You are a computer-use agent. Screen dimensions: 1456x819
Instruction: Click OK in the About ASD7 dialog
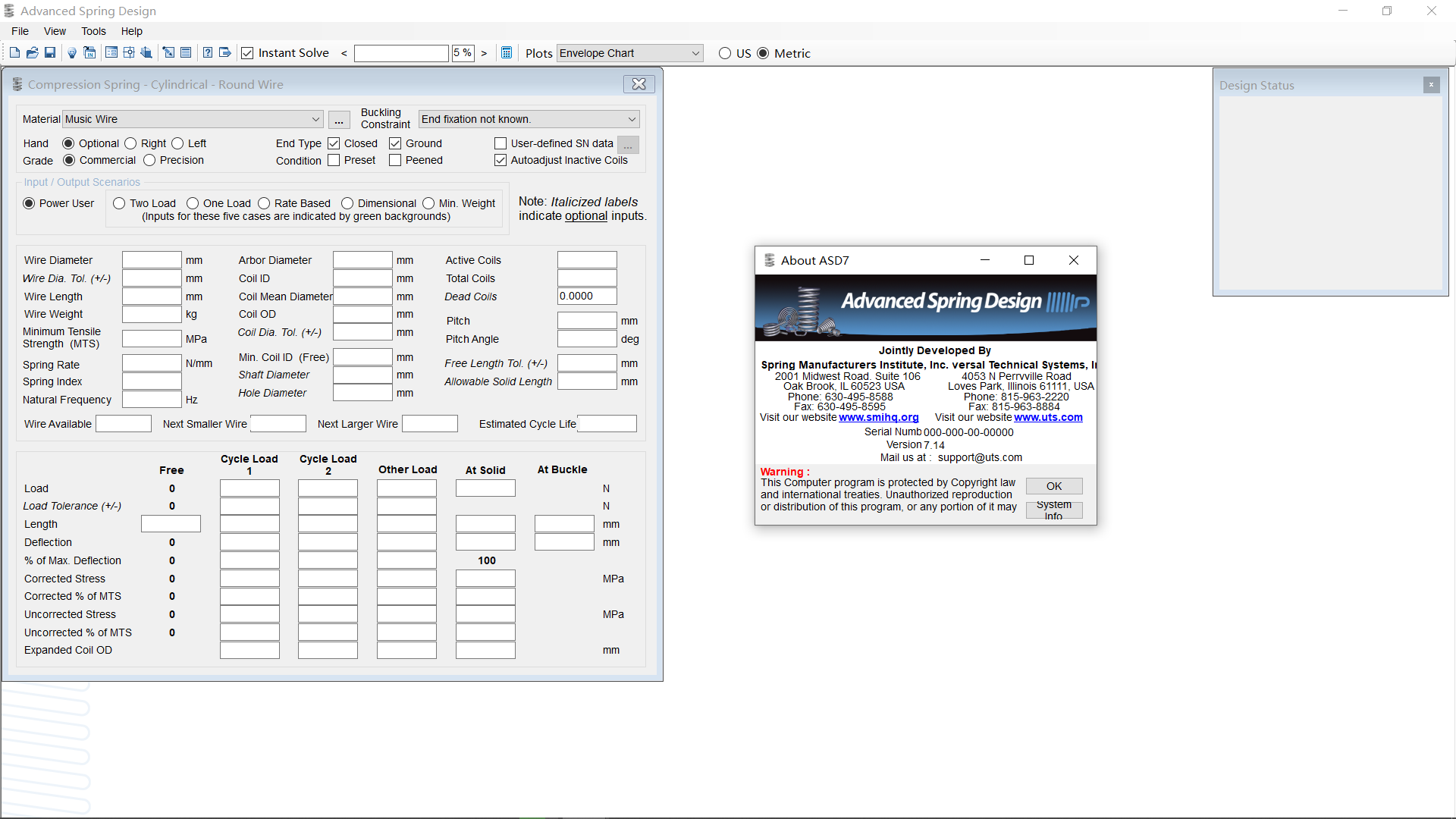coord(1054,486)
